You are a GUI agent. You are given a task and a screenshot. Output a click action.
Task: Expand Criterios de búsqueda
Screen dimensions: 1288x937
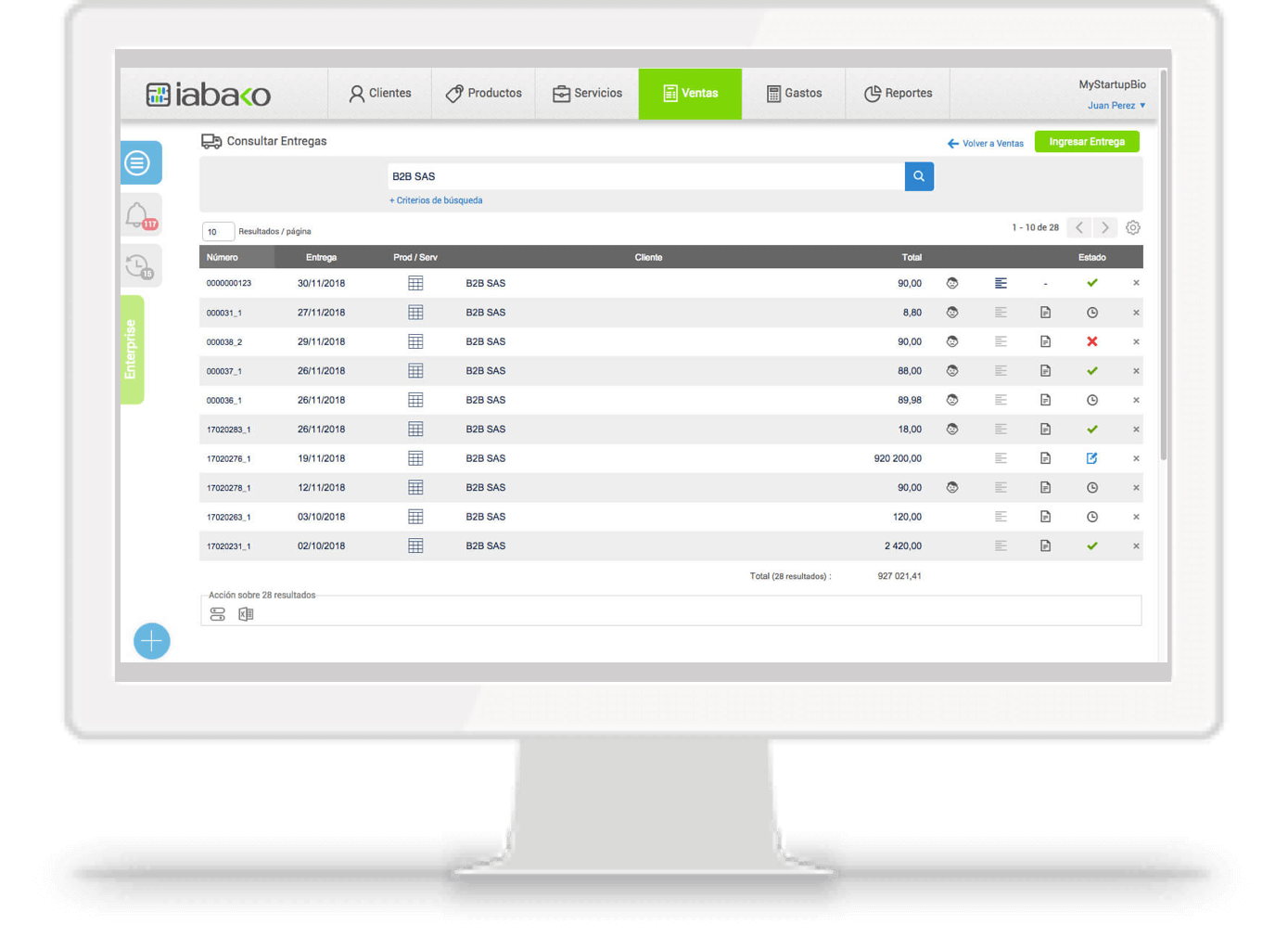coord(436,200)
